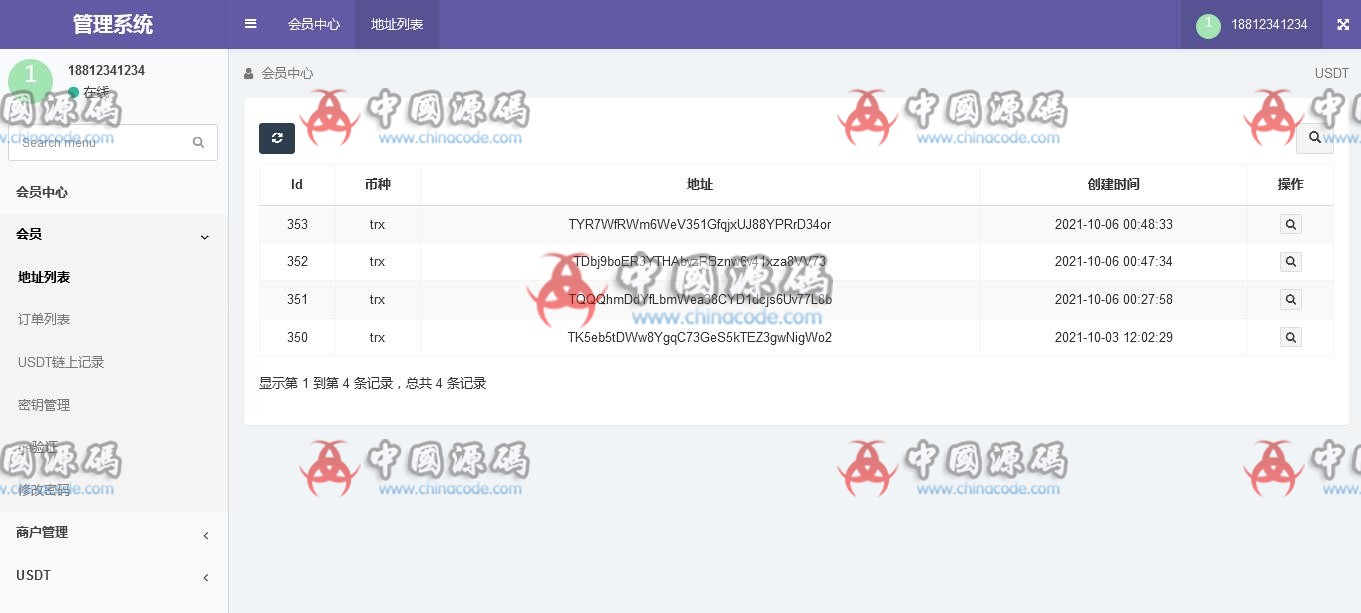Click the user avatar in top header
This screenshot has width=1361, height=613.
tap(1208, 26)
